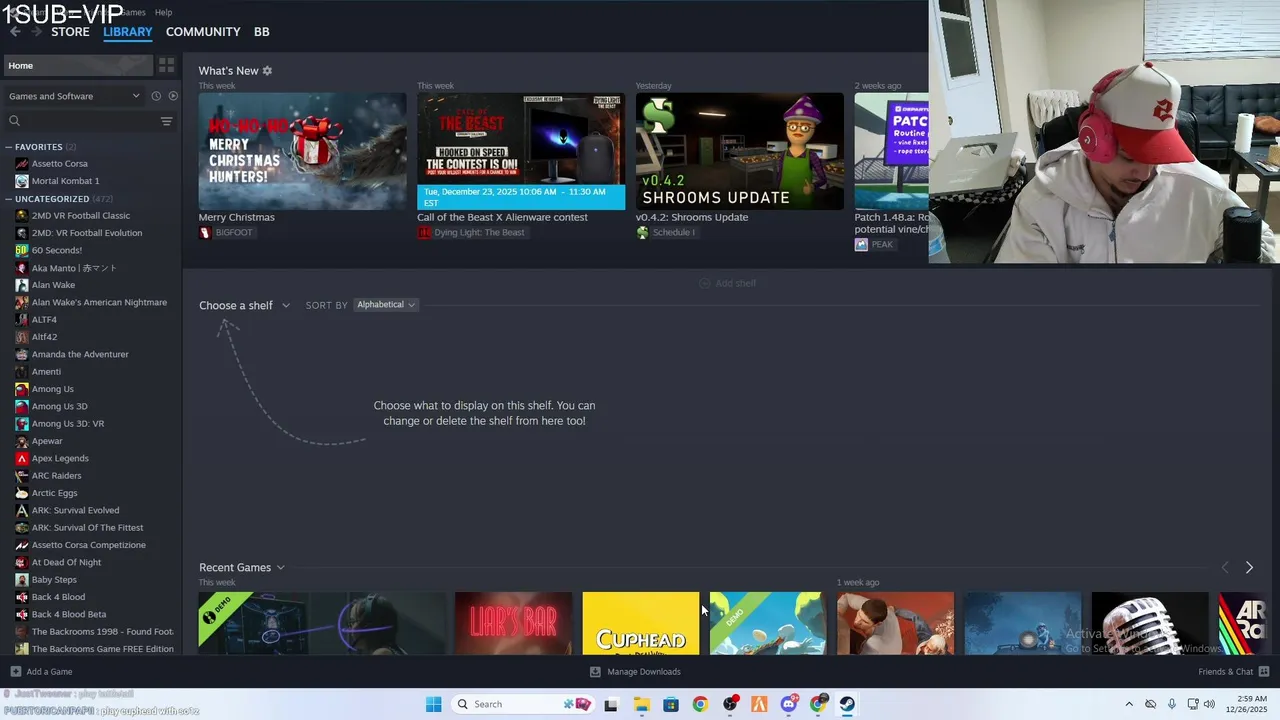Screen dimensions: 1280x720
Task: Select Among Us 3D: VR
Action: 67,424
